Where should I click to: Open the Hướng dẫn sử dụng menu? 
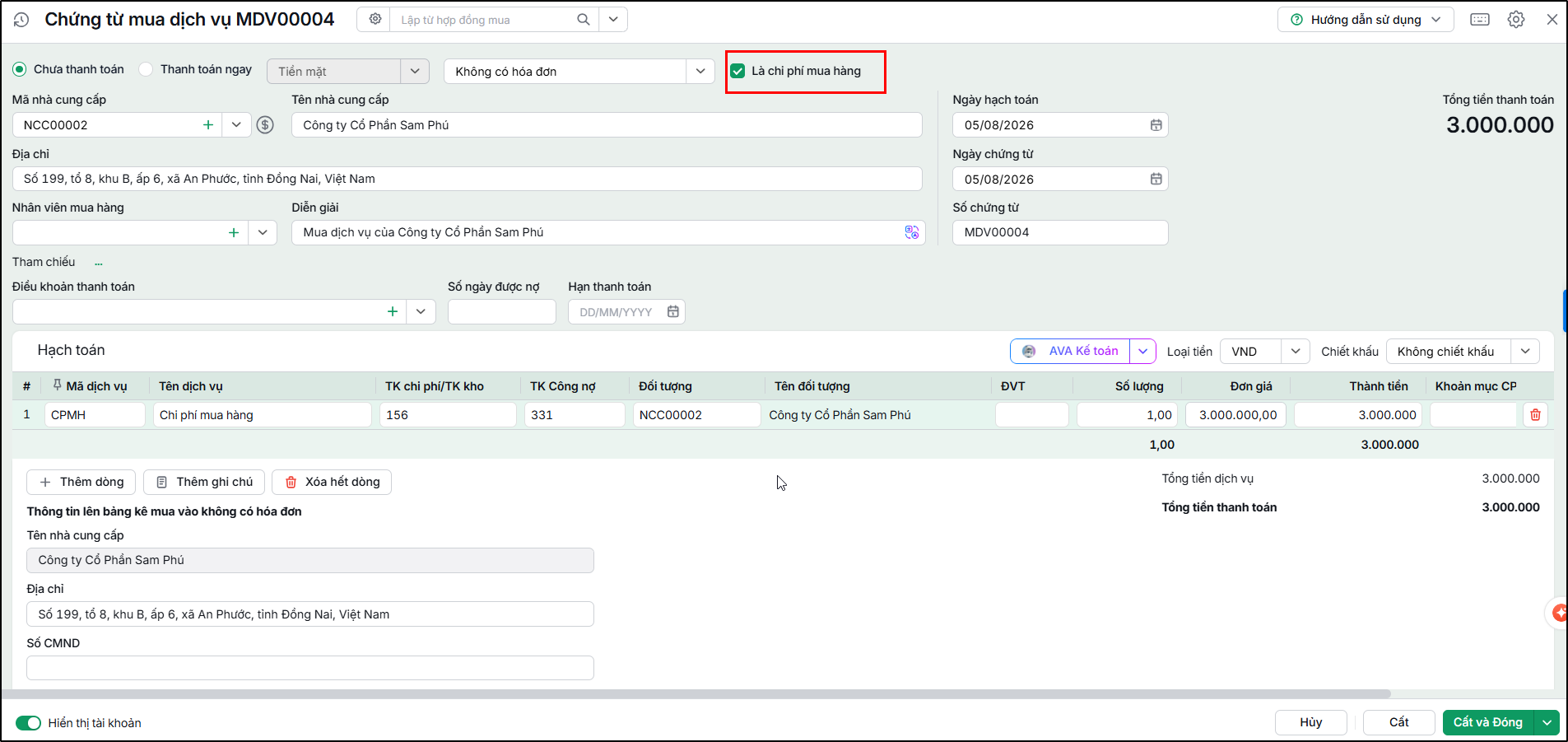tap(1366, 20)
